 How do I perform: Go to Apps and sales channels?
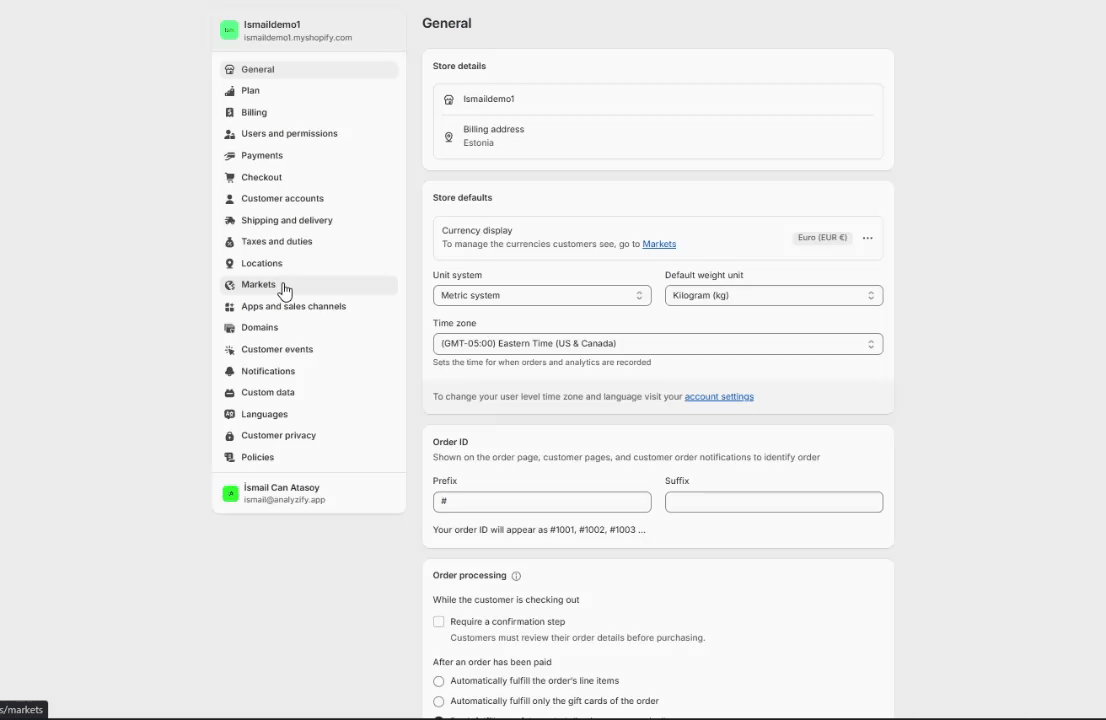[x=309, y=307]
